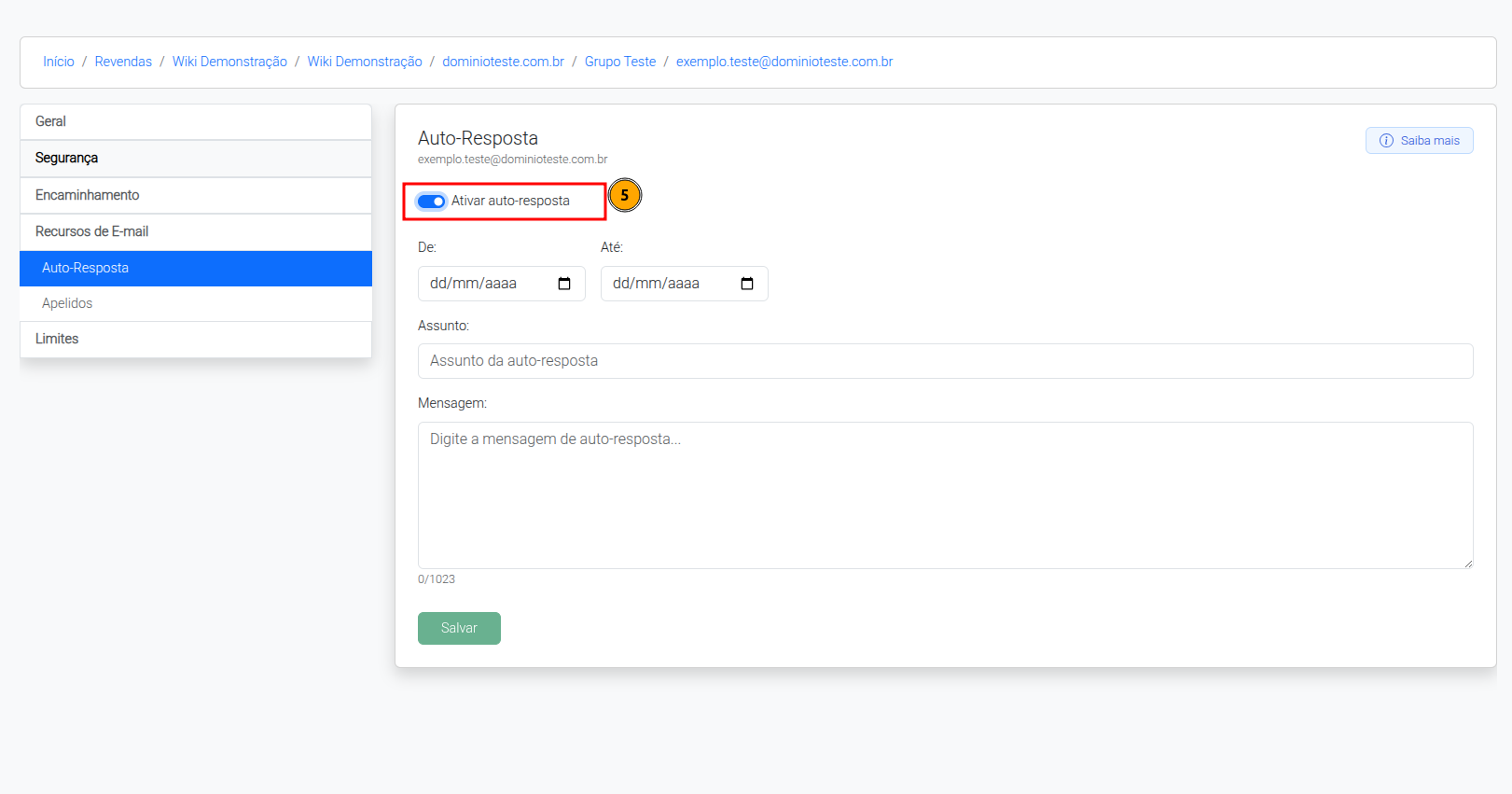The width and height of the screenshot is (1512, 794).
Task: Open calendar picker in Até date field
Action: (747, 284)
